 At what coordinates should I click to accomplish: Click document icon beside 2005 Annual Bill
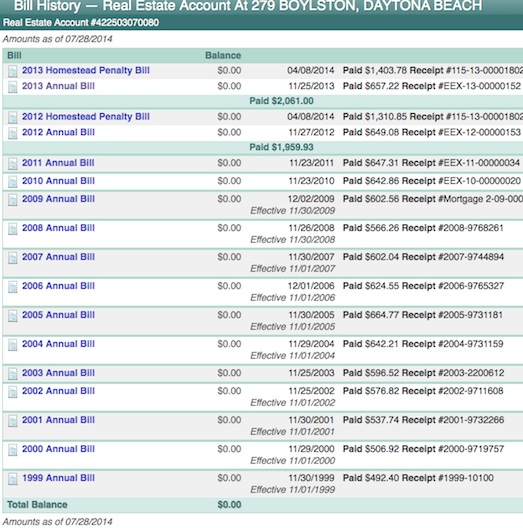point(13,316)
